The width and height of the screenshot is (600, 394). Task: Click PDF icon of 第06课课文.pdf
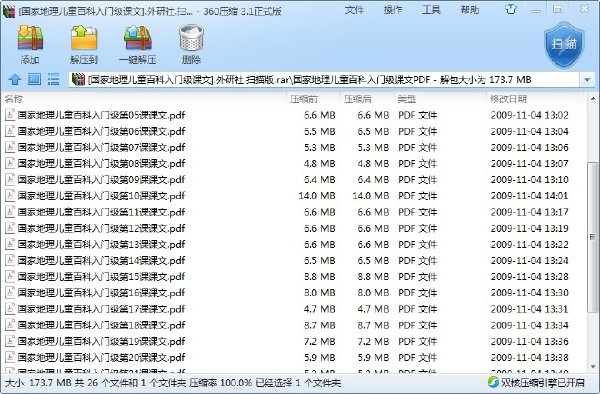click(10, 131)
